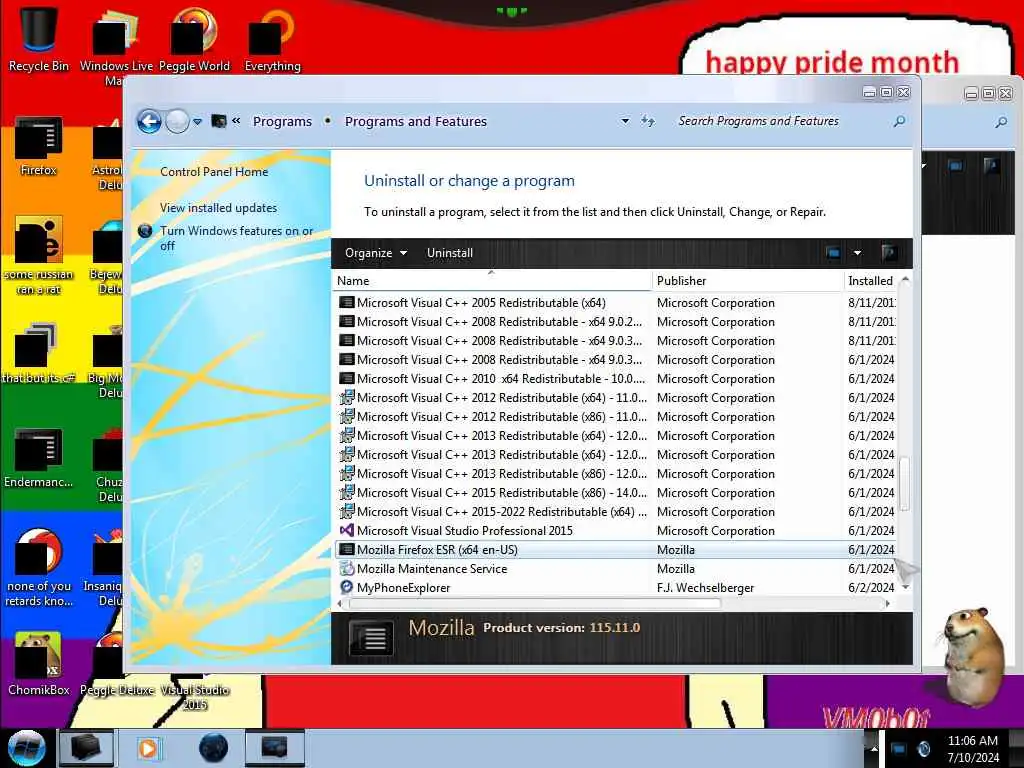Open the help icon on the toolbar
1024x768 pixels.
[888, 253]
